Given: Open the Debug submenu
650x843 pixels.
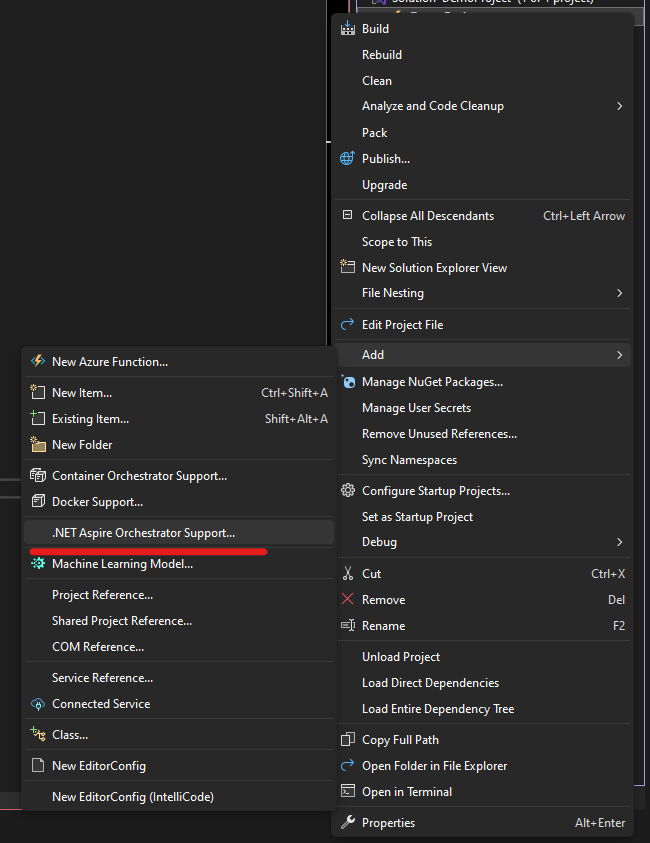Looking at the screenshot, I should point(619,542).
